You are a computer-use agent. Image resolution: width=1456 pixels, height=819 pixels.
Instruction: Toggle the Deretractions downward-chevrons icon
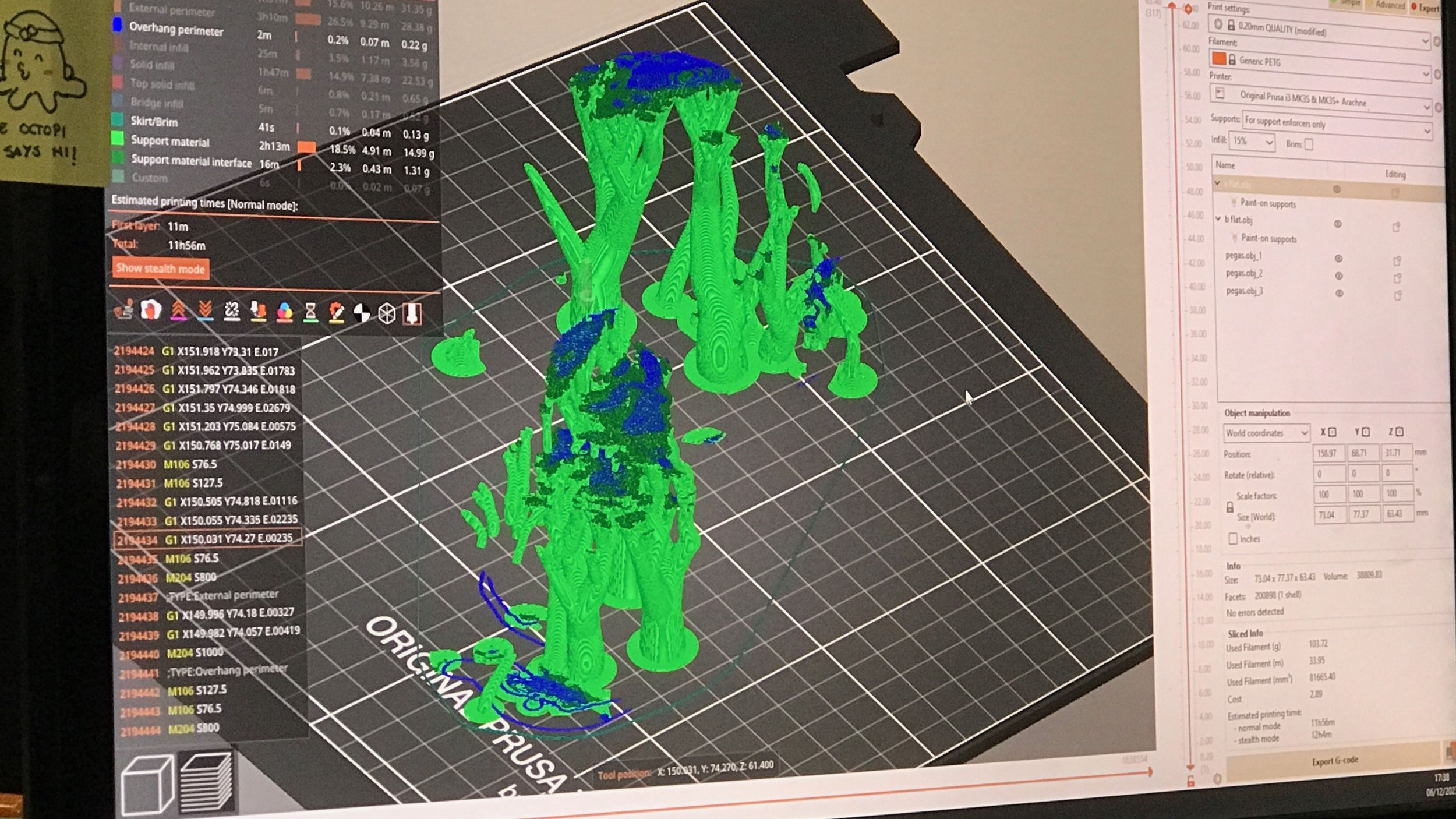pyautogui.click(x=204, y=311)
